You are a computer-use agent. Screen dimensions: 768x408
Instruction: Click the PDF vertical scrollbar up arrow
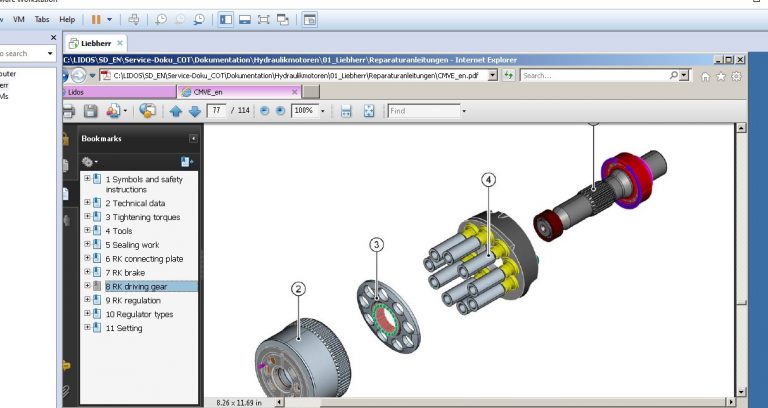click(741, 128)
